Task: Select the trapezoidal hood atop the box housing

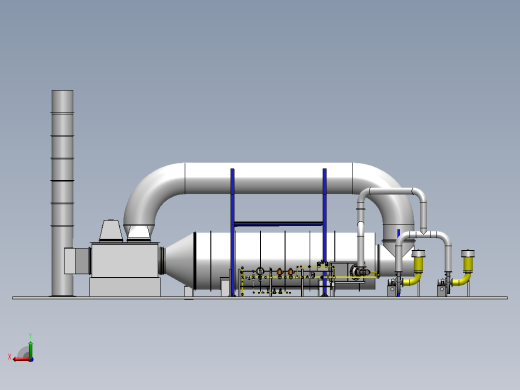Action: pos(111,230)
